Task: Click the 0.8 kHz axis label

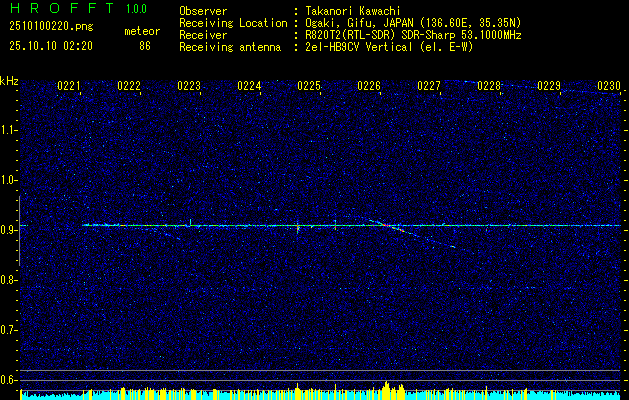Action: pos(9,280)
